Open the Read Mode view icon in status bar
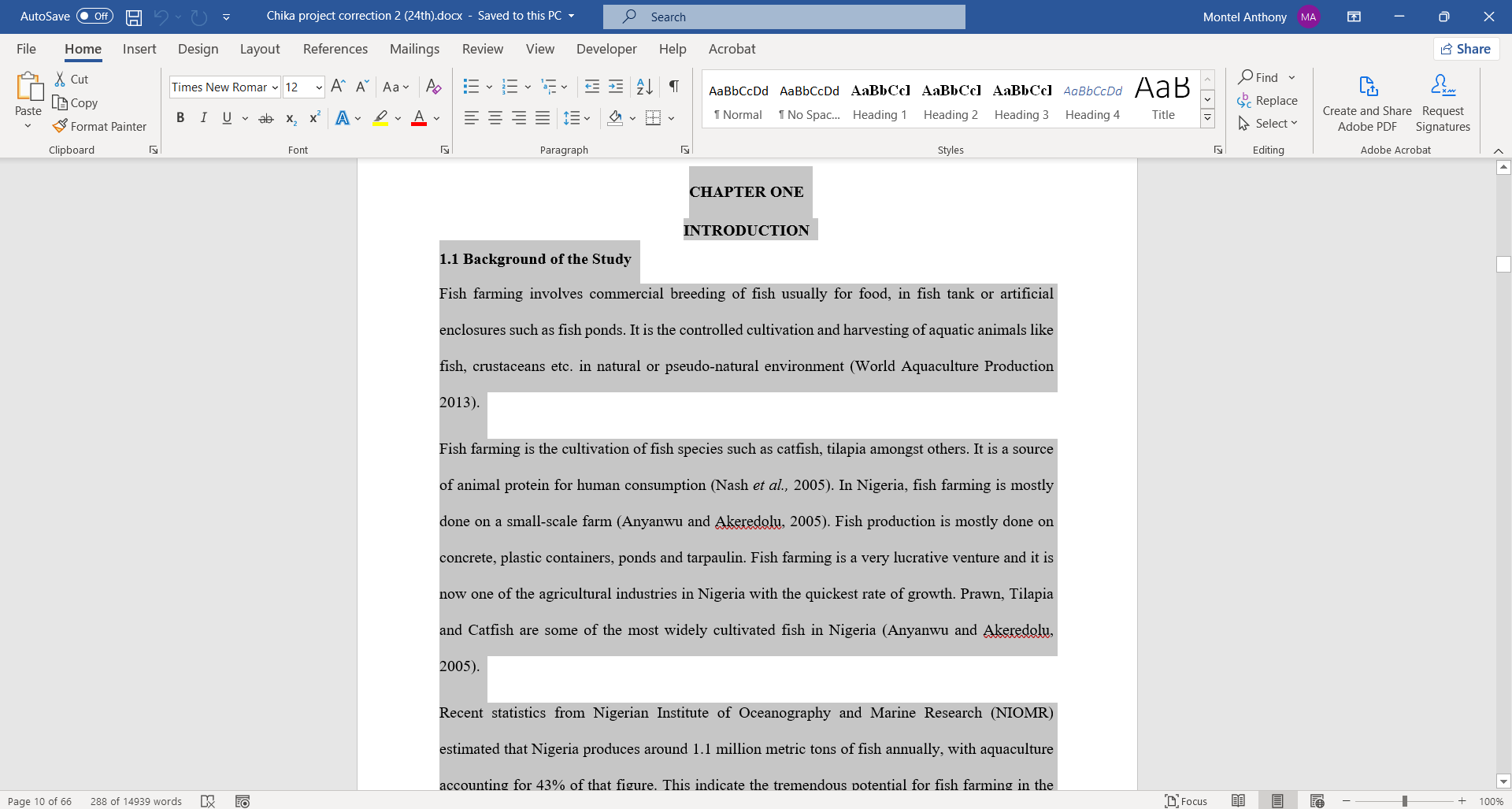 coord(1238,800)
